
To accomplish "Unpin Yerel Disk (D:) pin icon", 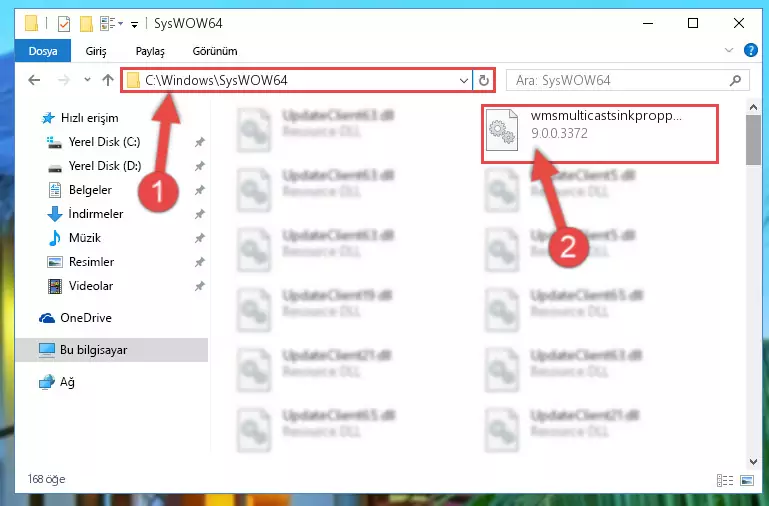I will tap(199, 166).
